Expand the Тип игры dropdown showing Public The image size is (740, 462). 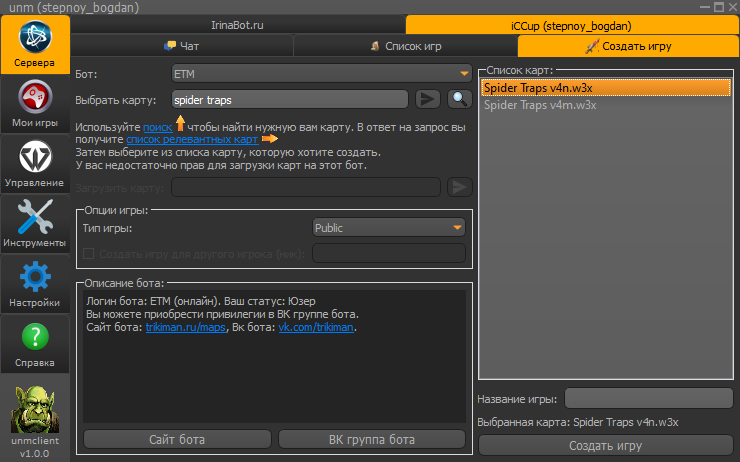[388, 228]
